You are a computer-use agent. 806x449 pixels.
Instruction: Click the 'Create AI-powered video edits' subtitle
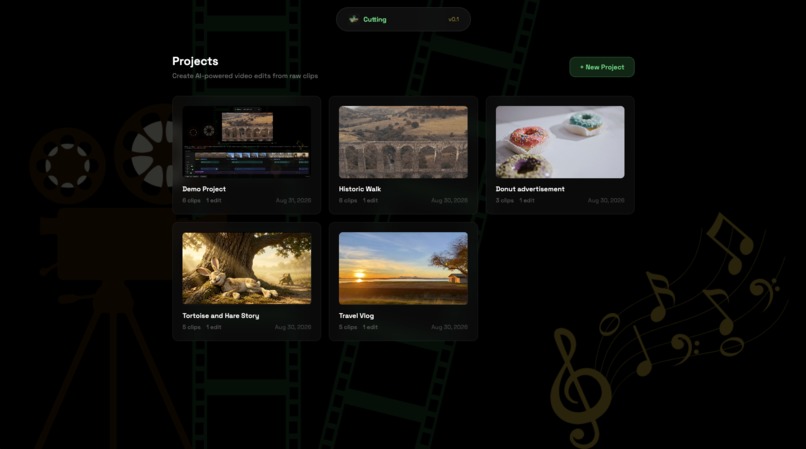(245, 76)
